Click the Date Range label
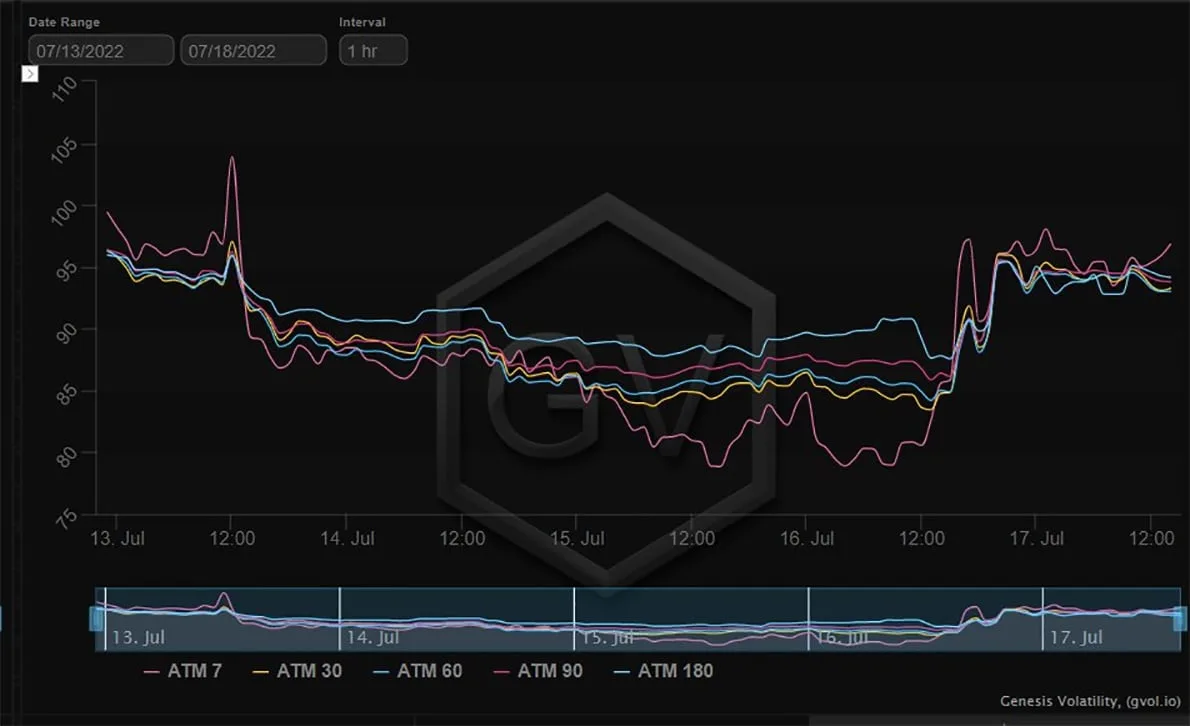1190x726 pixels. coord(64,22)
